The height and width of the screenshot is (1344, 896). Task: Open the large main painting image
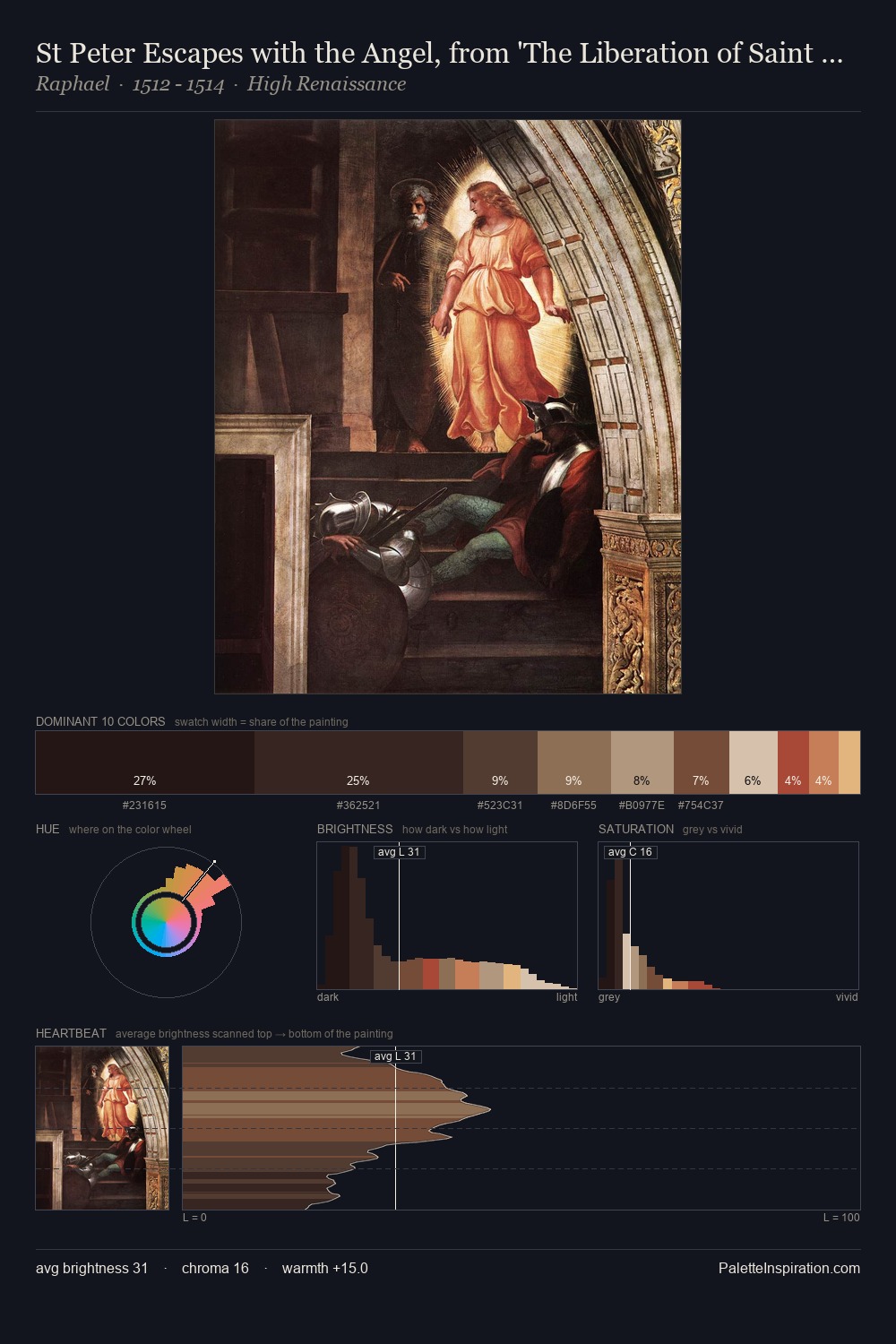point(448,407)
